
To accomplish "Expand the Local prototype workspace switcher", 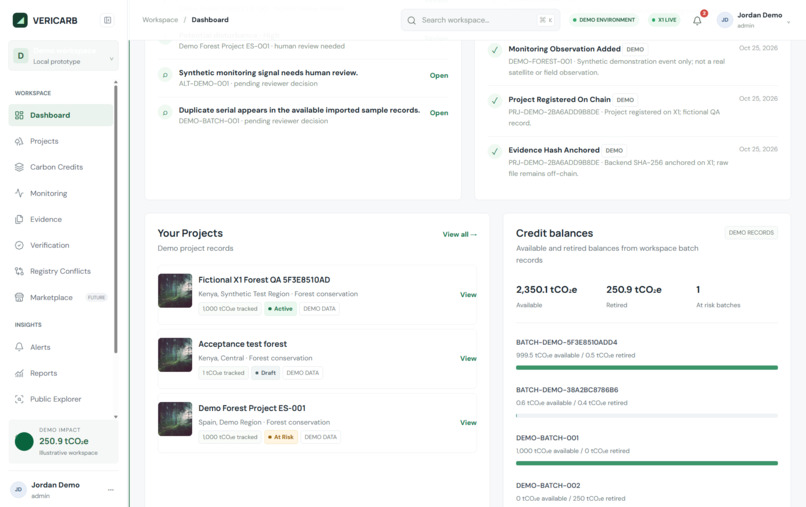I will [63, 56].
